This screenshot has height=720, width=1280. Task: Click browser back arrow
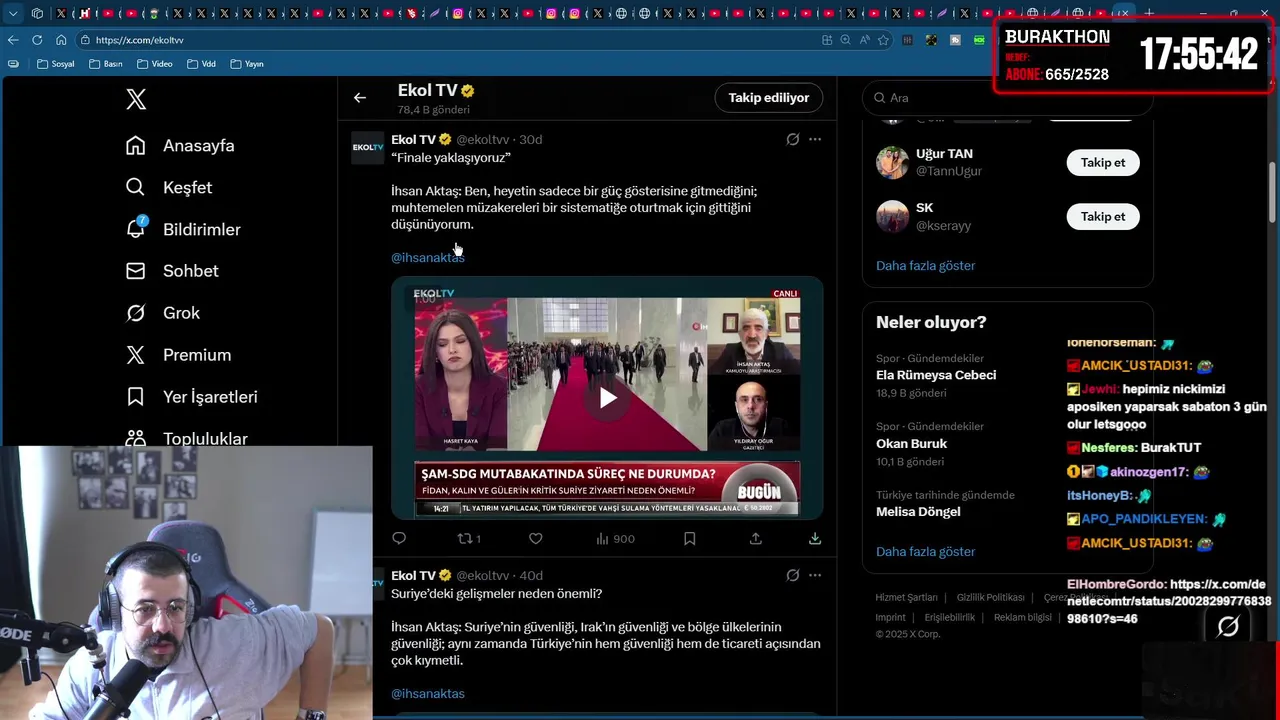point(13,40)
